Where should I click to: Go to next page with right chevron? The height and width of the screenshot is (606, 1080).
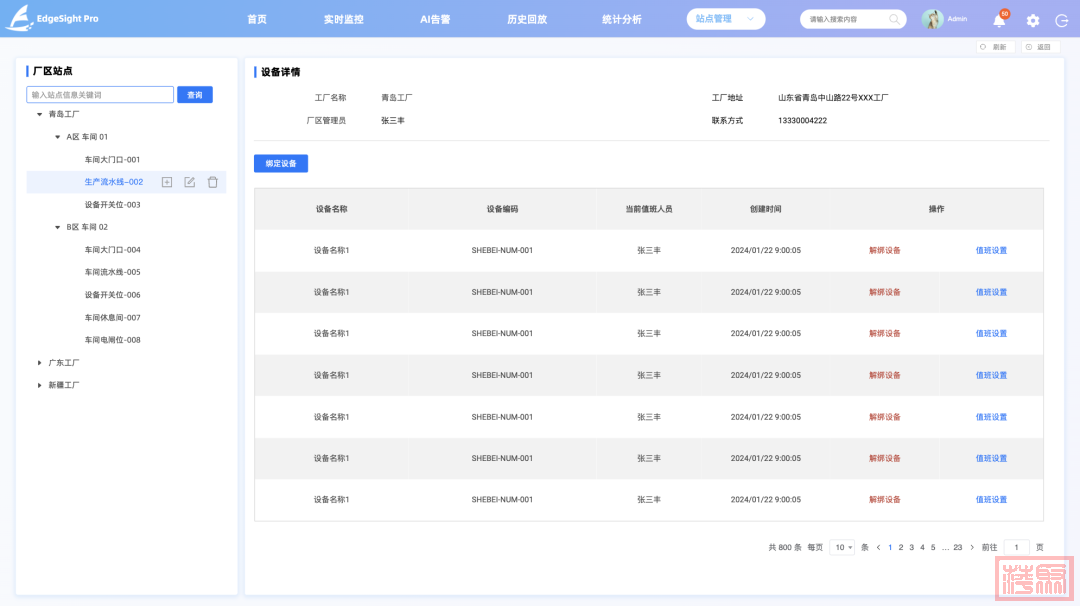click(972, 547)
